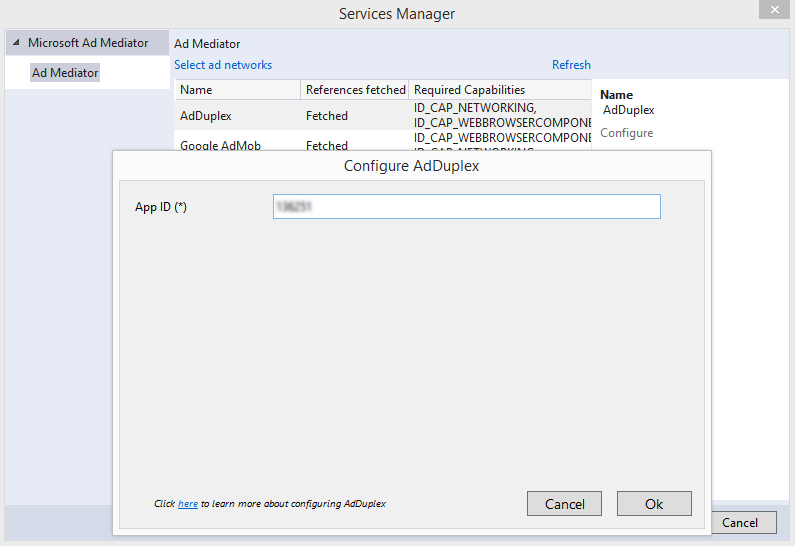The width and height of the screenshot is (795, 546).
Task: Confirm with the Ok button
Action: (x=654, y=503)
